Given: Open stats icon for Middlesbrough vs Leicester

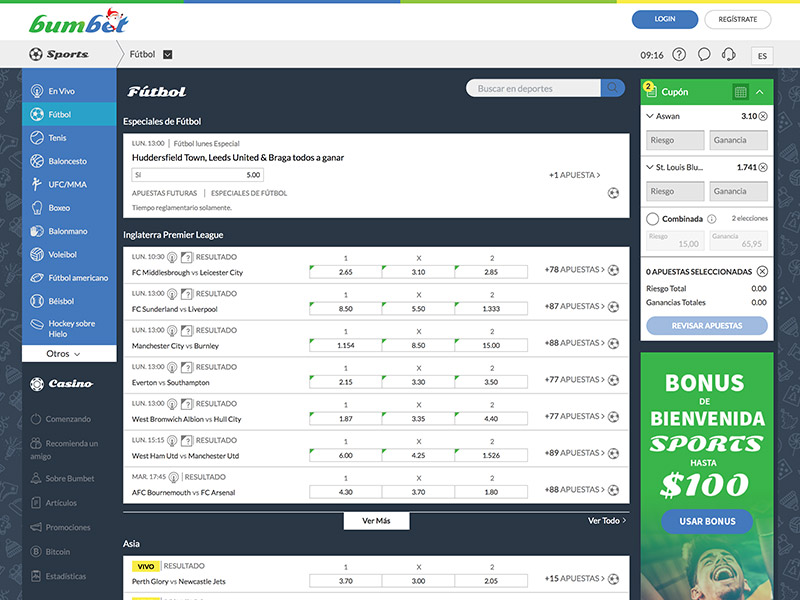Looking at the screenshot, I should [187, 257].
